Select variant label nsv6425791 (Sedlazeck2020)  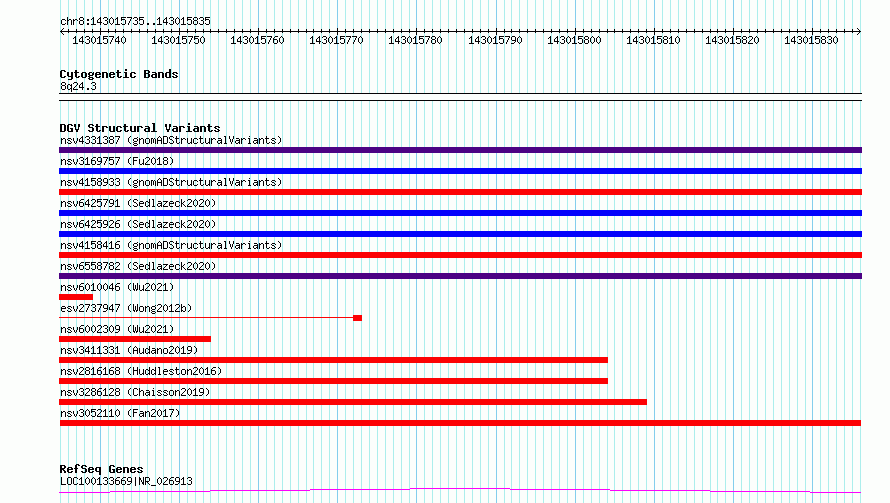pyautogui.click(x=138, y=203)
